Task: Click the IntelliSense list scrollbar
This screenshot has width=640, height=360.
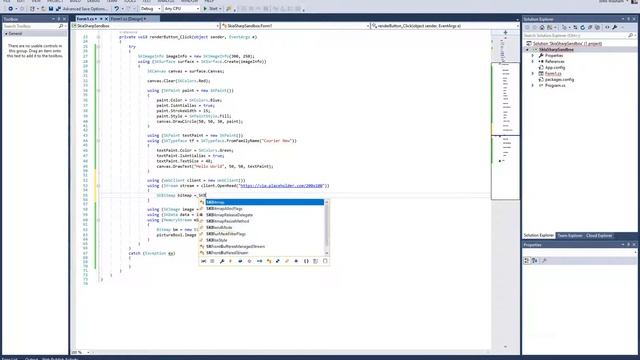Action: pos(326,228)
